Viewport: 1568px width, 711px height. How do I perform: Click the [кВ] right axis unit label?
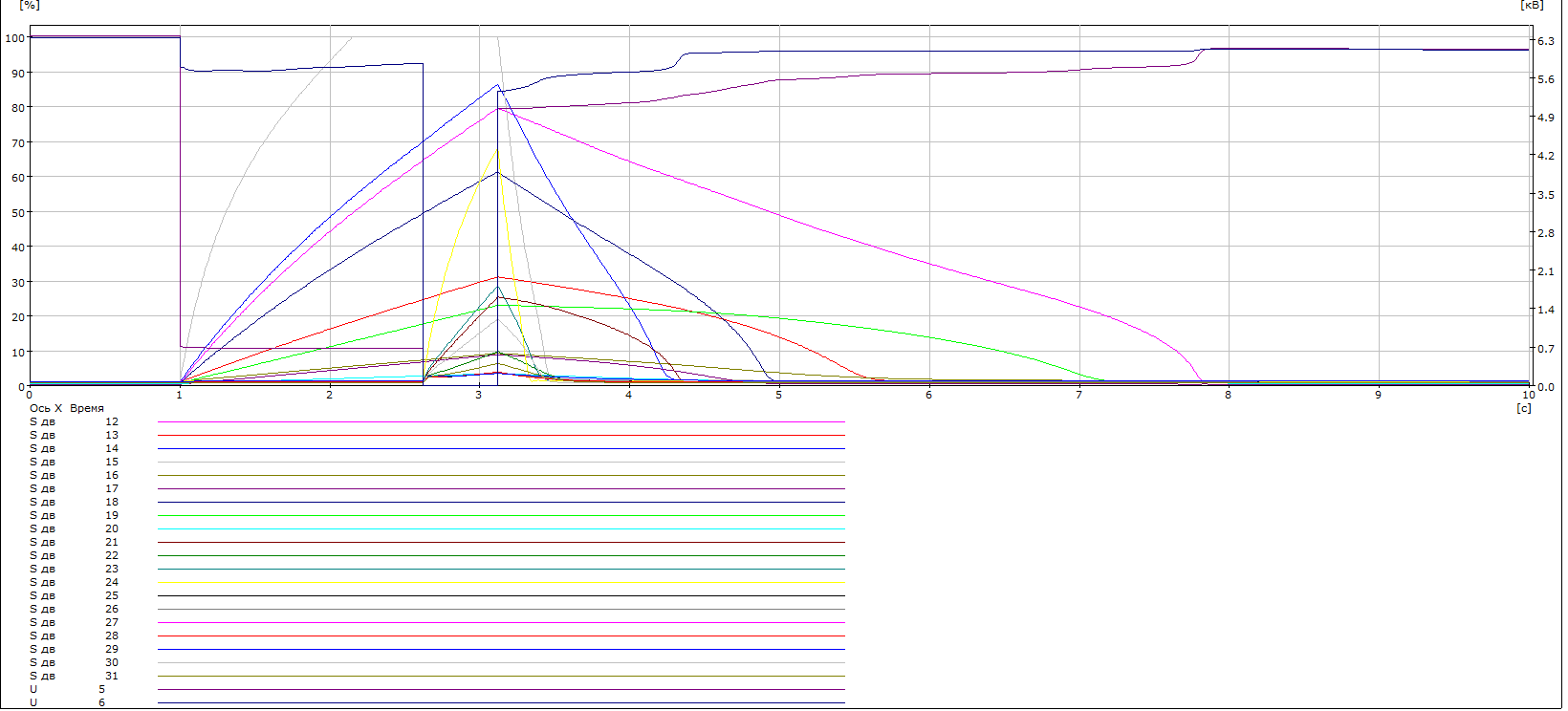pos(1531,5)
